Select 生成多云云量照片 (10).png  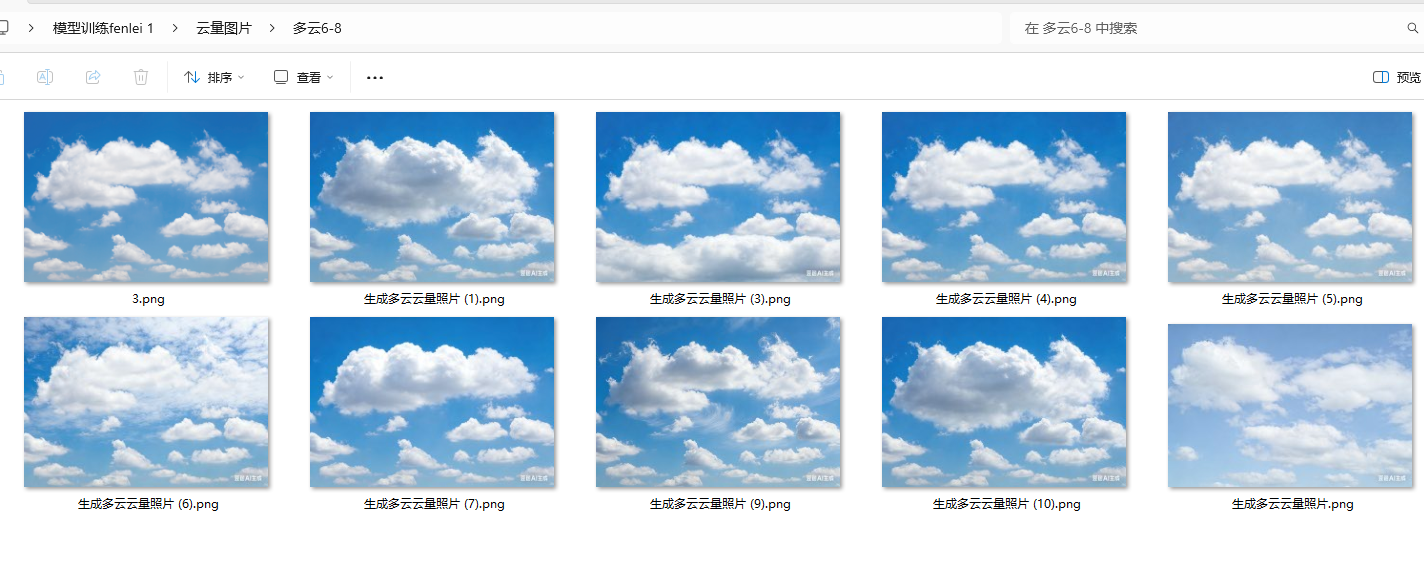pos(1003,402)
